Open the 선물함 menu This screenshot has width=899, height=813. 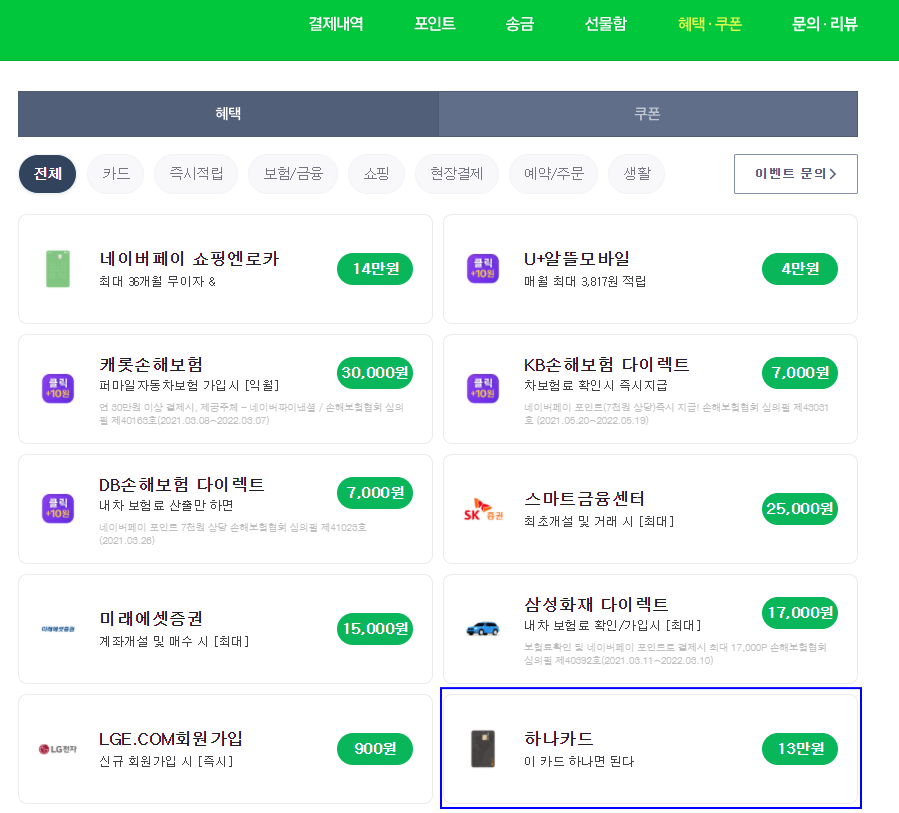tap(605, 24)
